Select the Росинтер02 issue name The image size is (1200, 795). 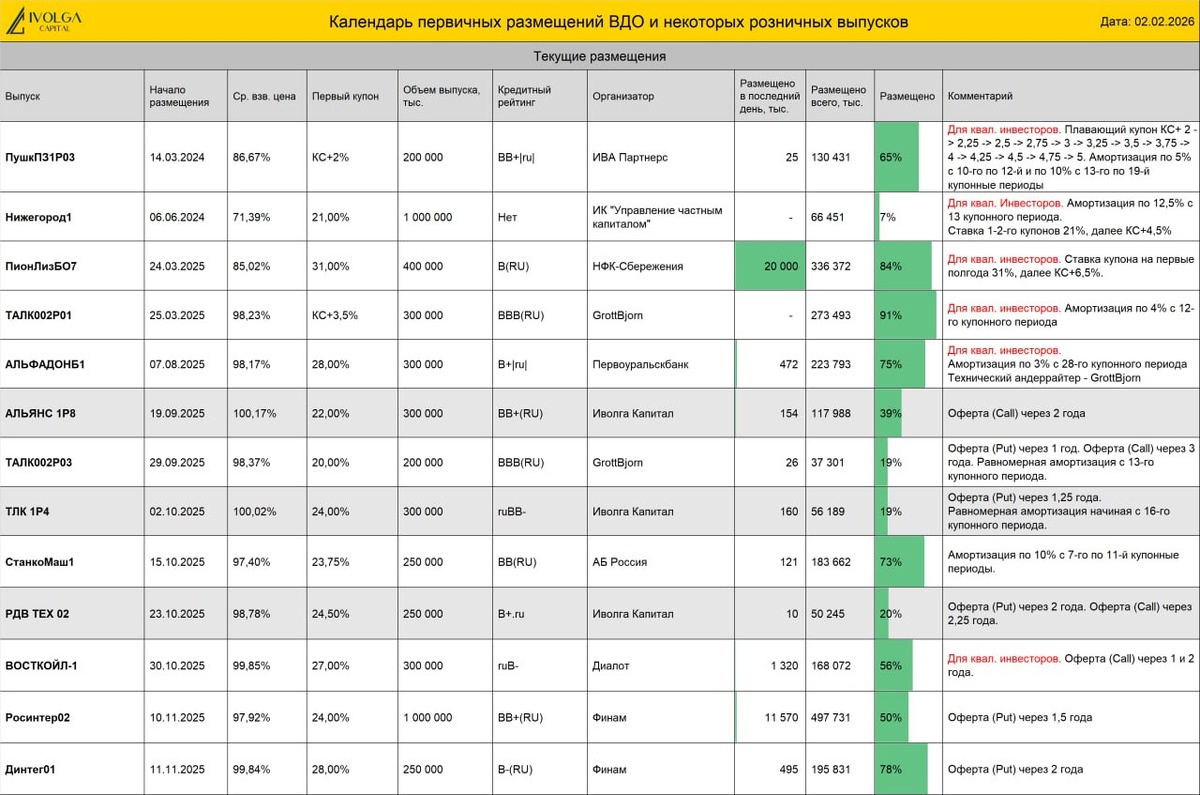tap(38, 717)
